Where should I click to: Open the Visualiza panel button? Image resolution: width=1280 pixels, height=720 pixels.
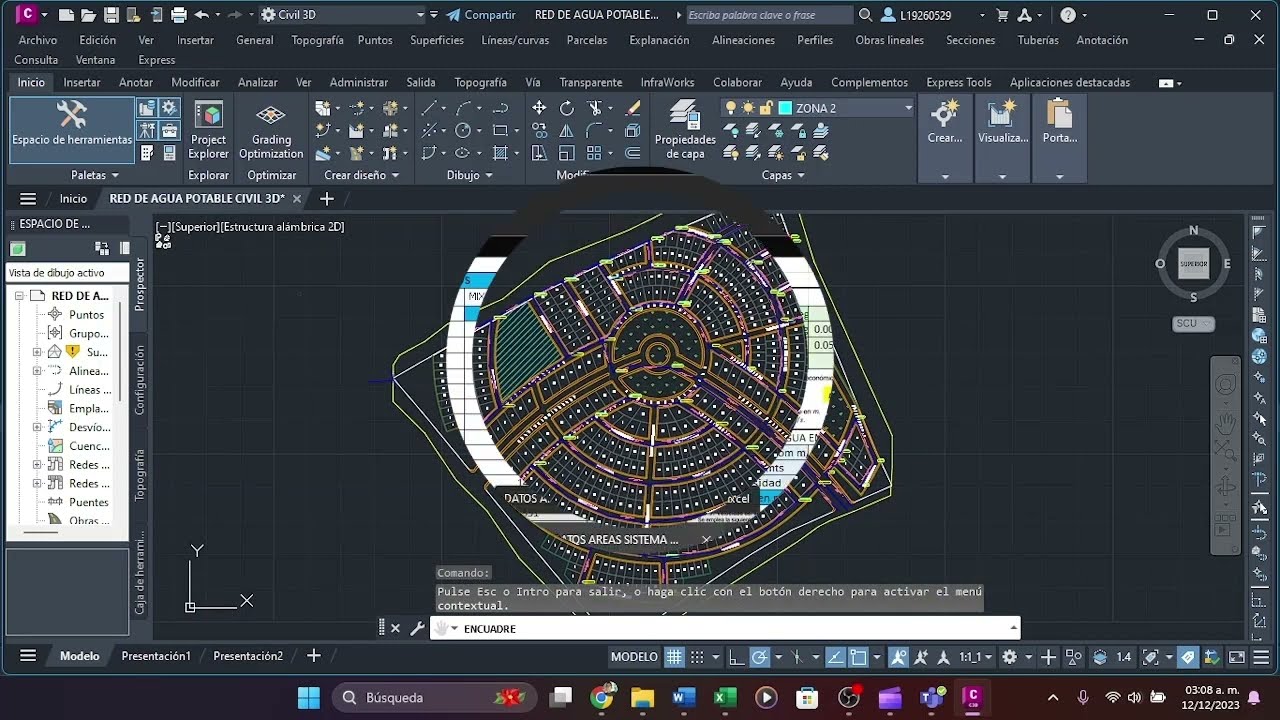(1002, 138)
